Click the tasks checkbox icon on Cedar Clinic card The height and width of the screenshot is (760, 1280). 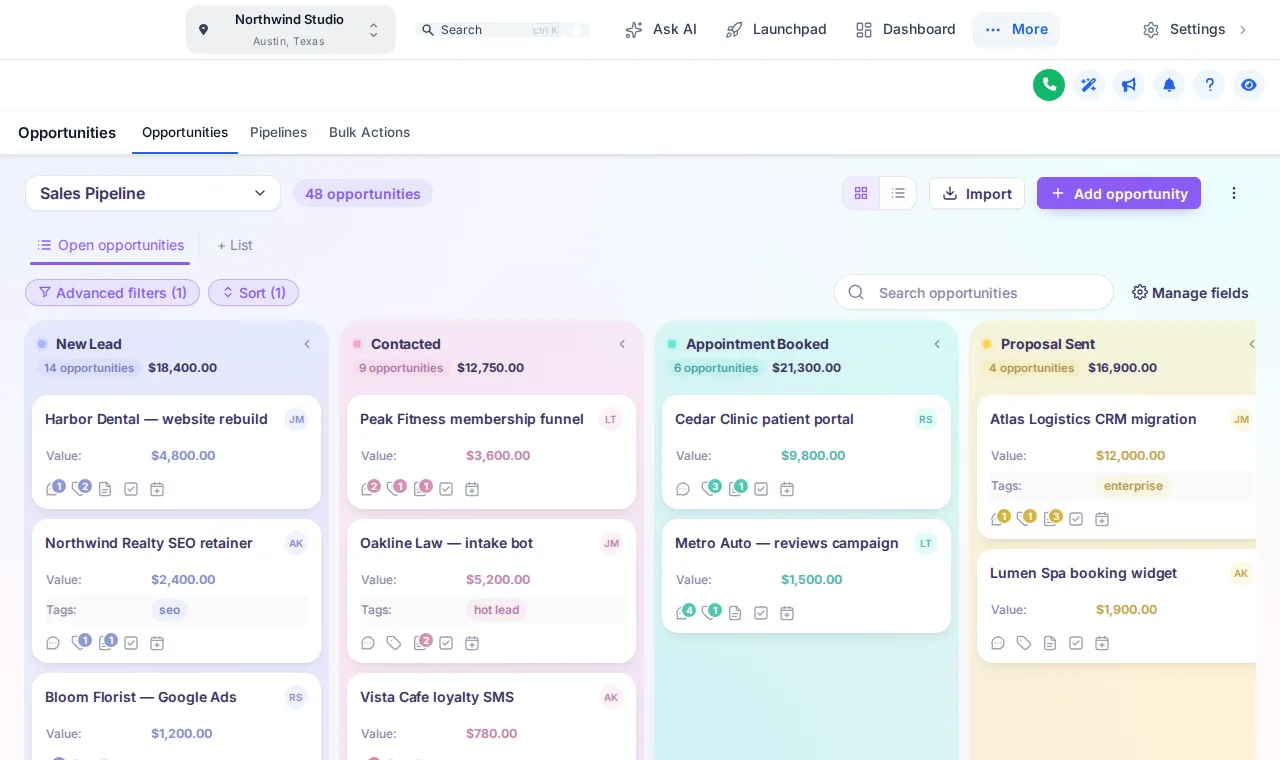(761, 489)
